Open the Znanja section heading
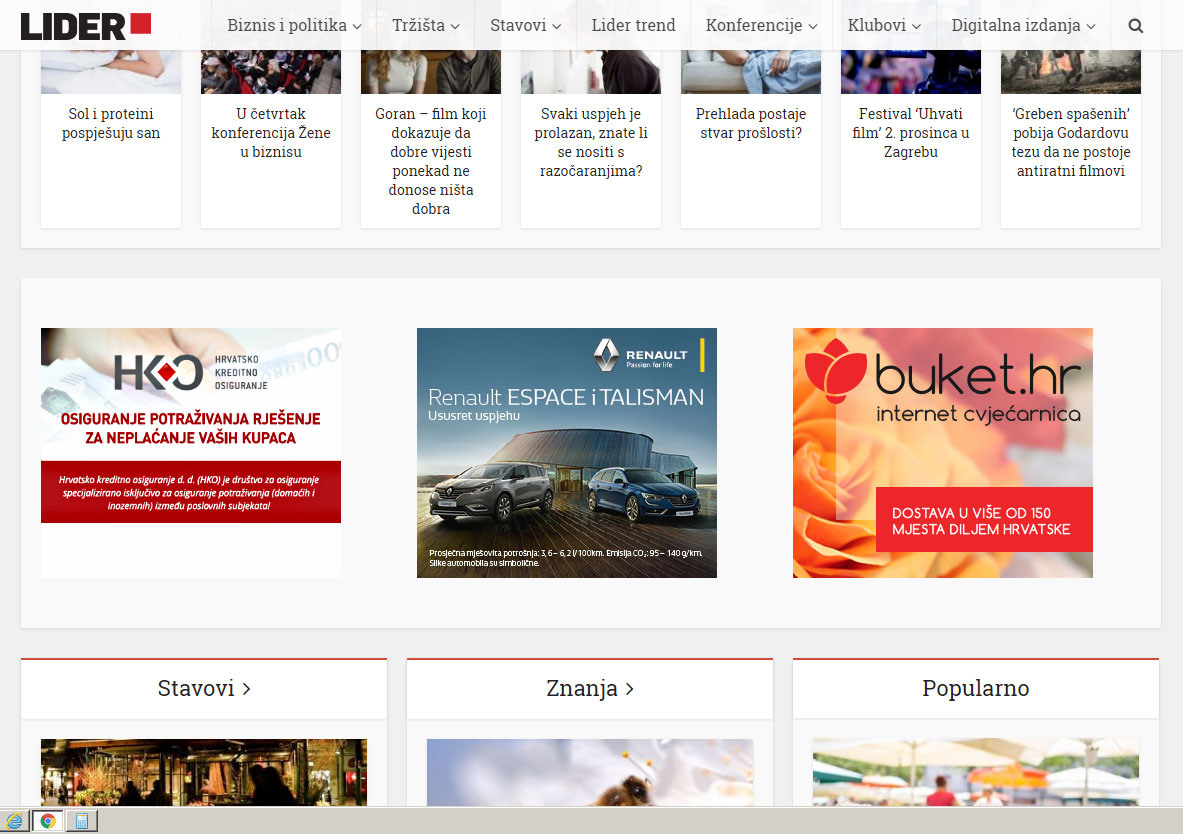1183x834 pixels. [x=590, y=688]
